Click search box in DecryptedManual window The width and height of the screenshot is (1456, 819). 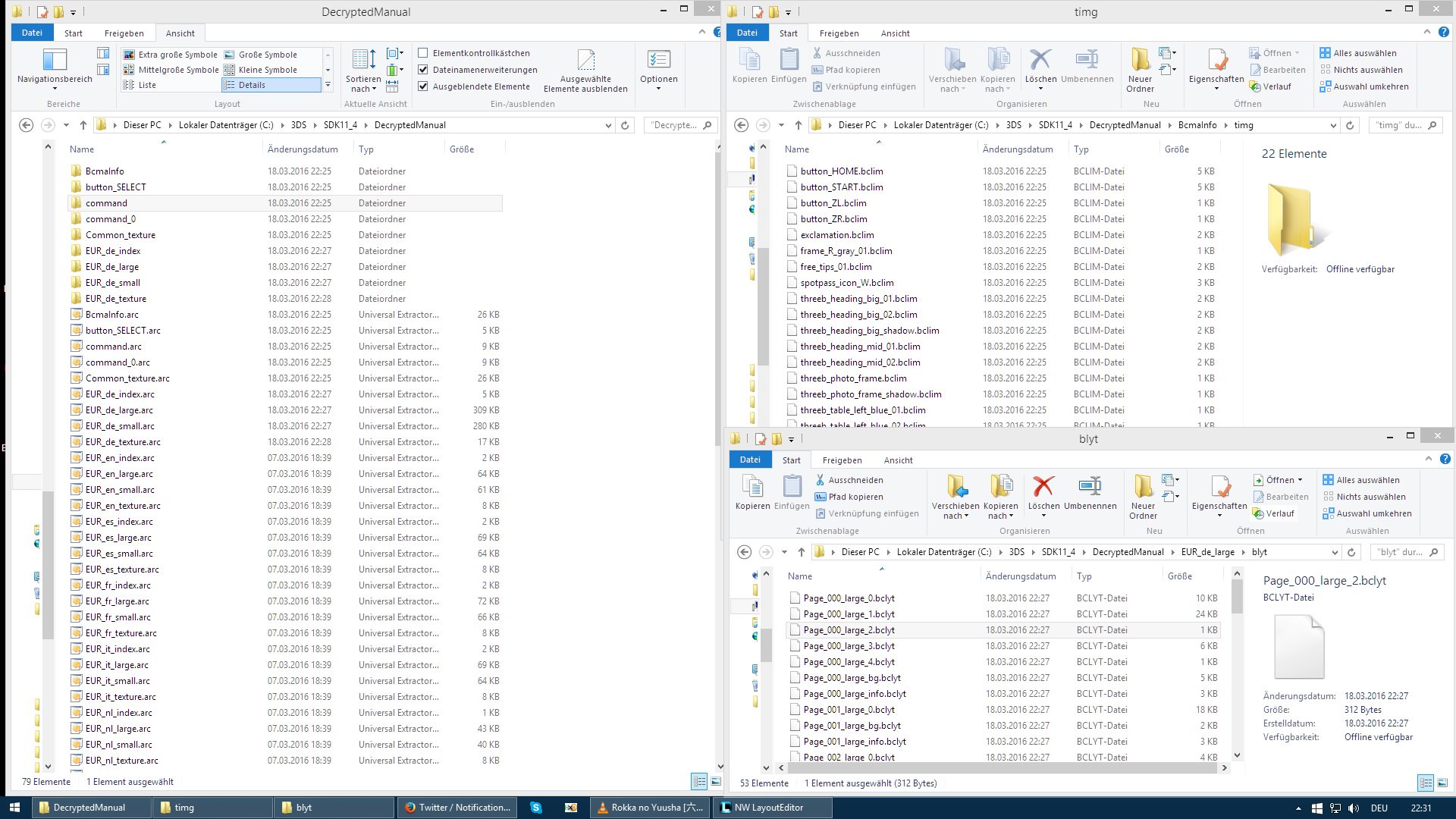pyautogui.click(x=679, y=125)
